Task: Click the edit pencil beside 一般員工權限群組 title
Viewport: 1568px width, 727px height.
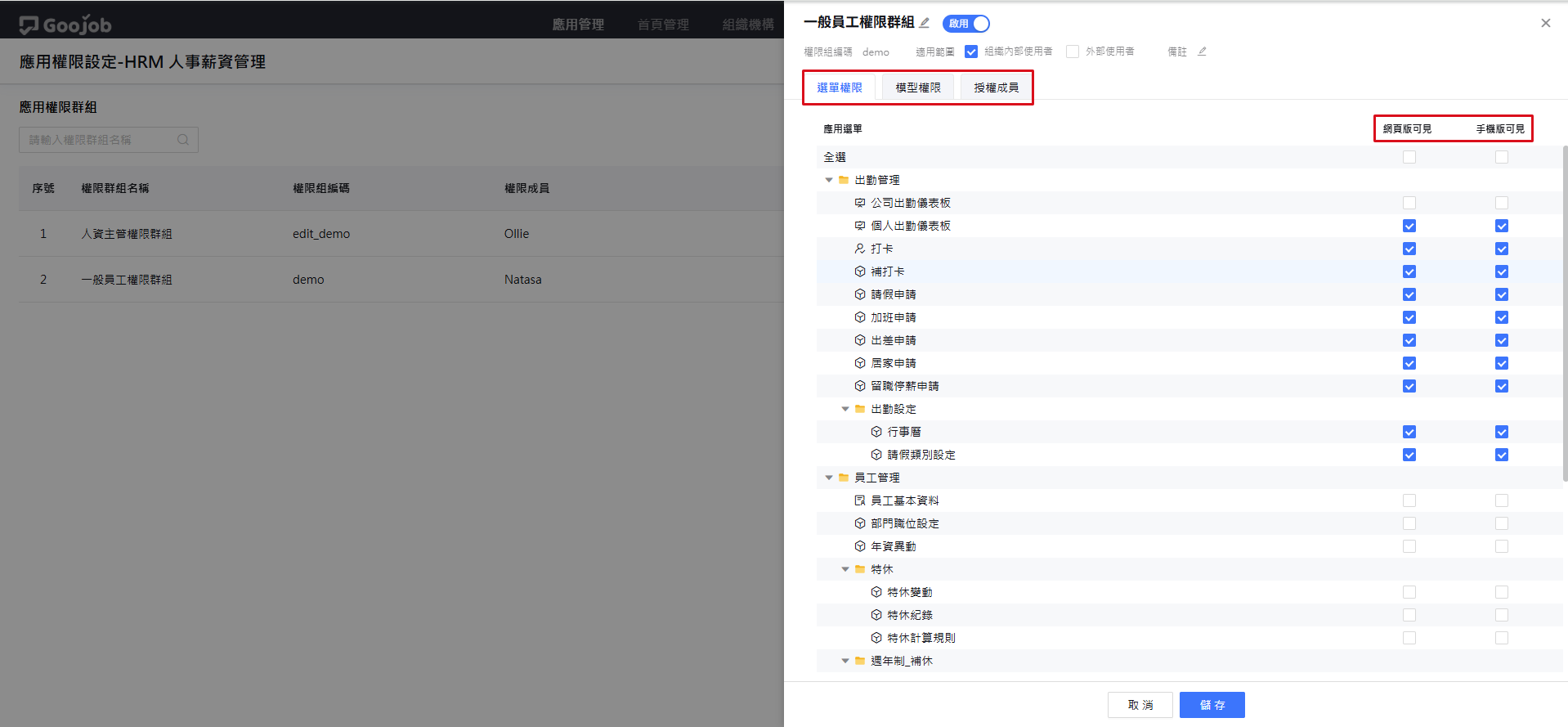Action: pyautogui.click(x=925, y=23)
